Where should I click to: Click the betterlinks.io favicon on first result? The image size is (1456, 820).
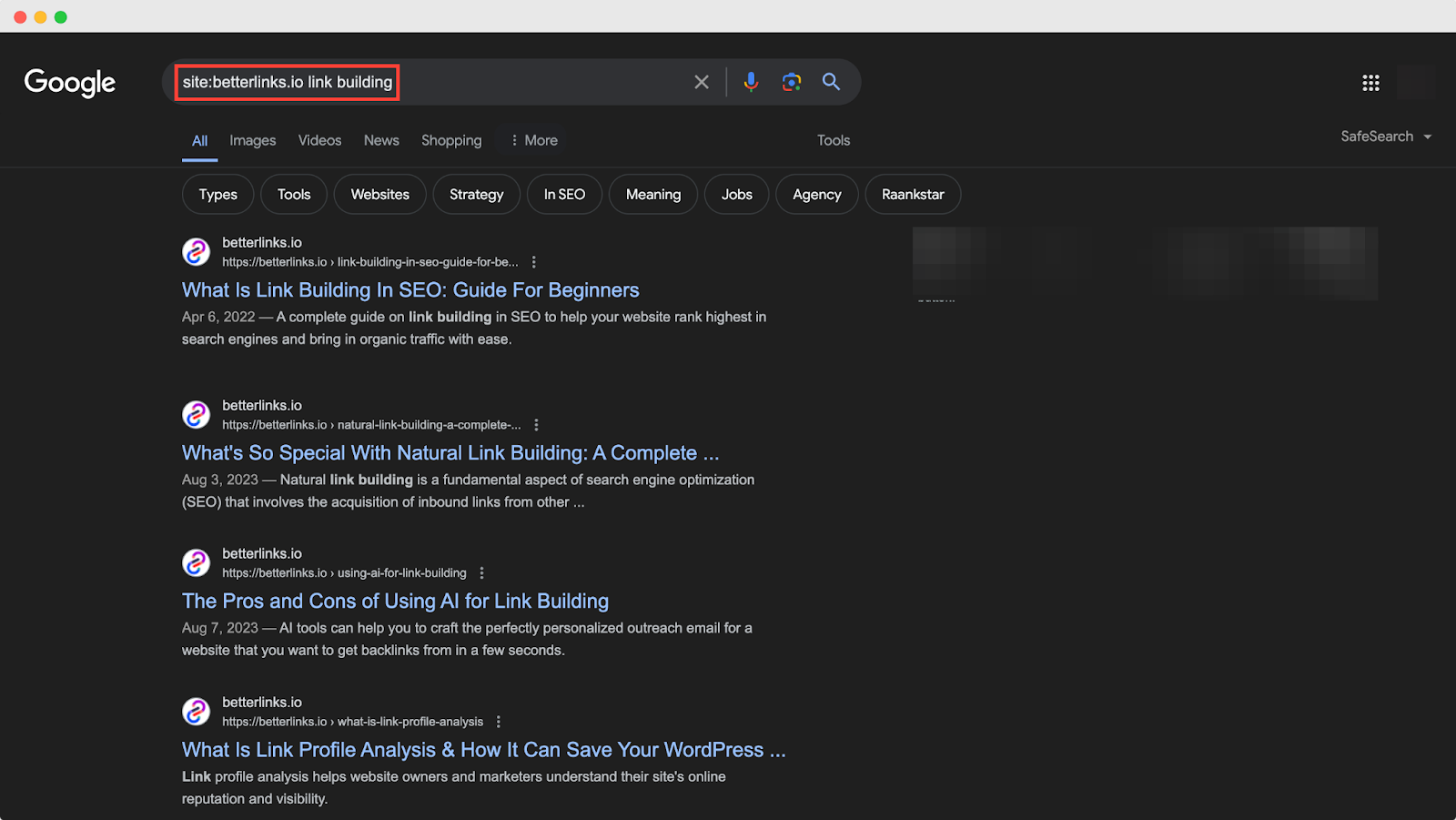[x=196, y=251]
